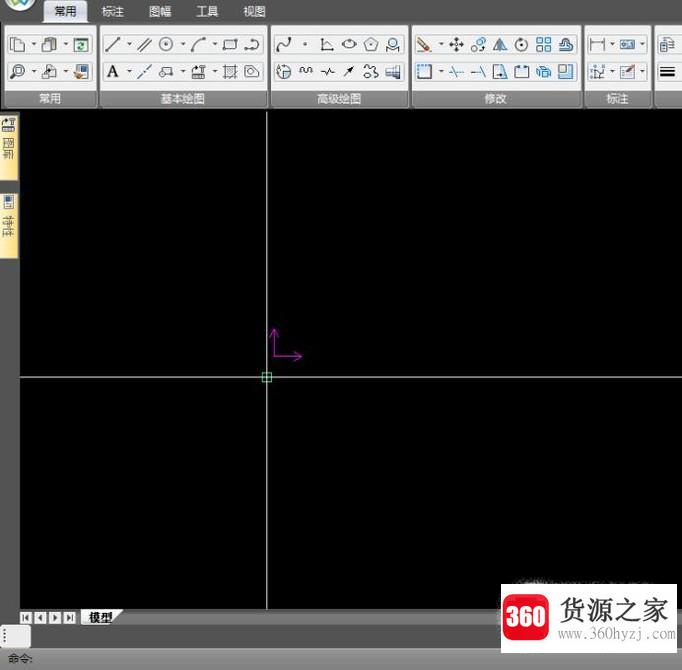Click the Dimension tool icon
Viewport: 682px width, 670px height.
(597, 44)
